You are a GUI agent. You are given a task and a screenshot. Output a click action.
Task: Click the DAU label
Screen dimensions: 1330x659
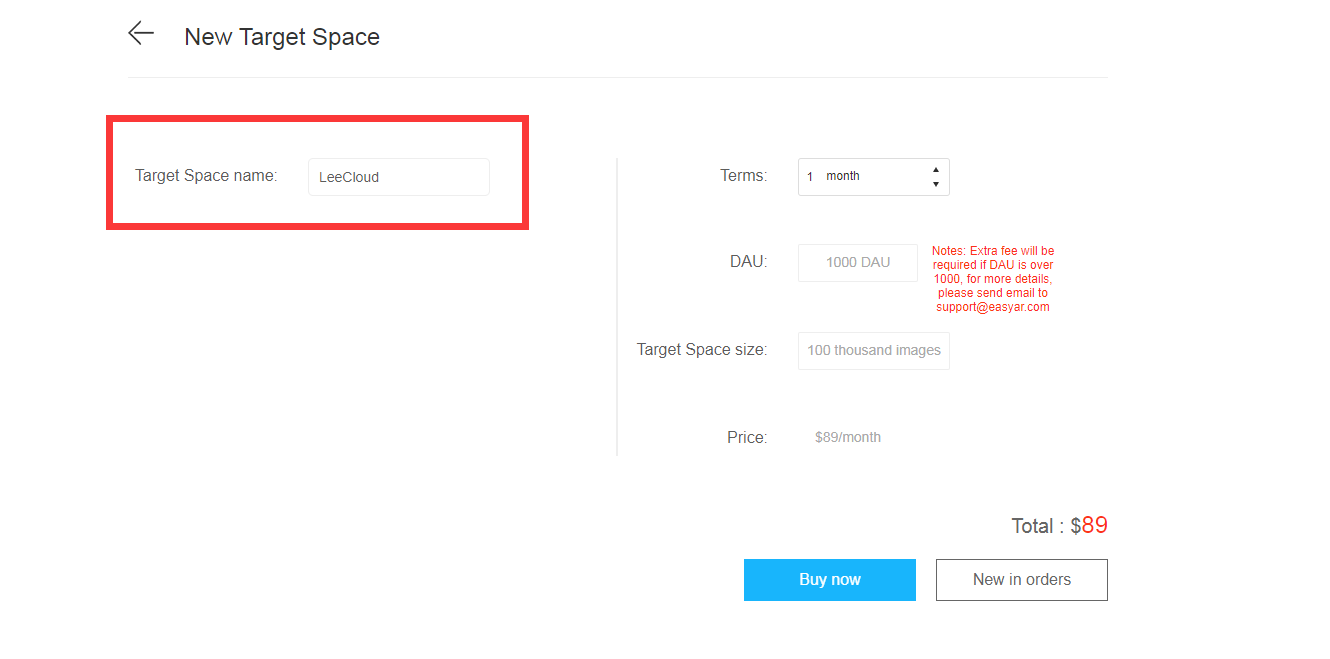click(747, 261)
